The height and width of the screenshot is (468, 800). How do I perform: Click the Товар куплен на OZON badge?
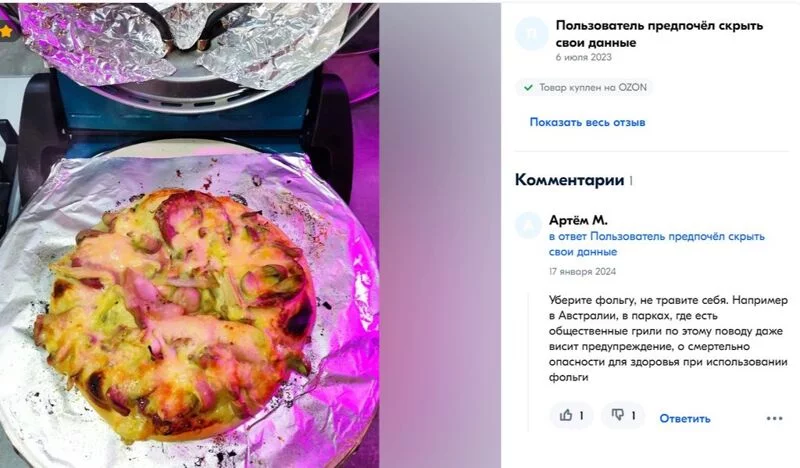[584, 88]
